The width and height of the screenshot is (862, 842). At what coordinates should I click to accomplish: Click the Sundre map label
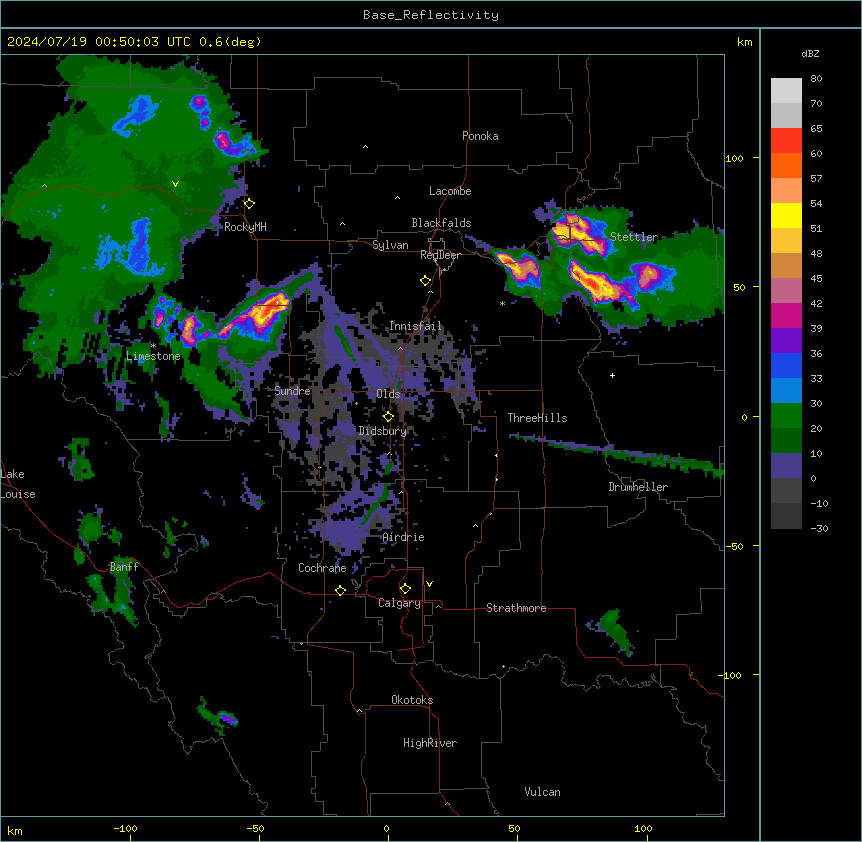pyautogui.click(x=292, y=391)
